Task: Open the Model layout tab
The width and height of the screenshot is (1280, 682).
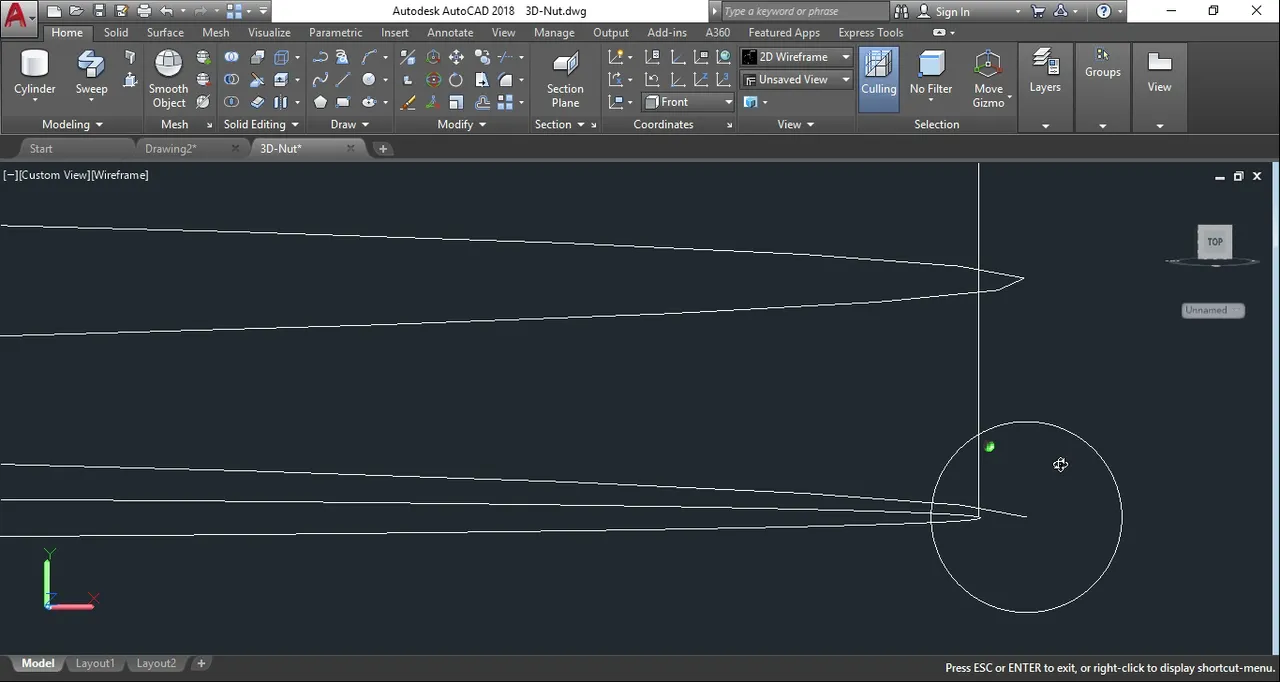Action: [x=38, y=663]
